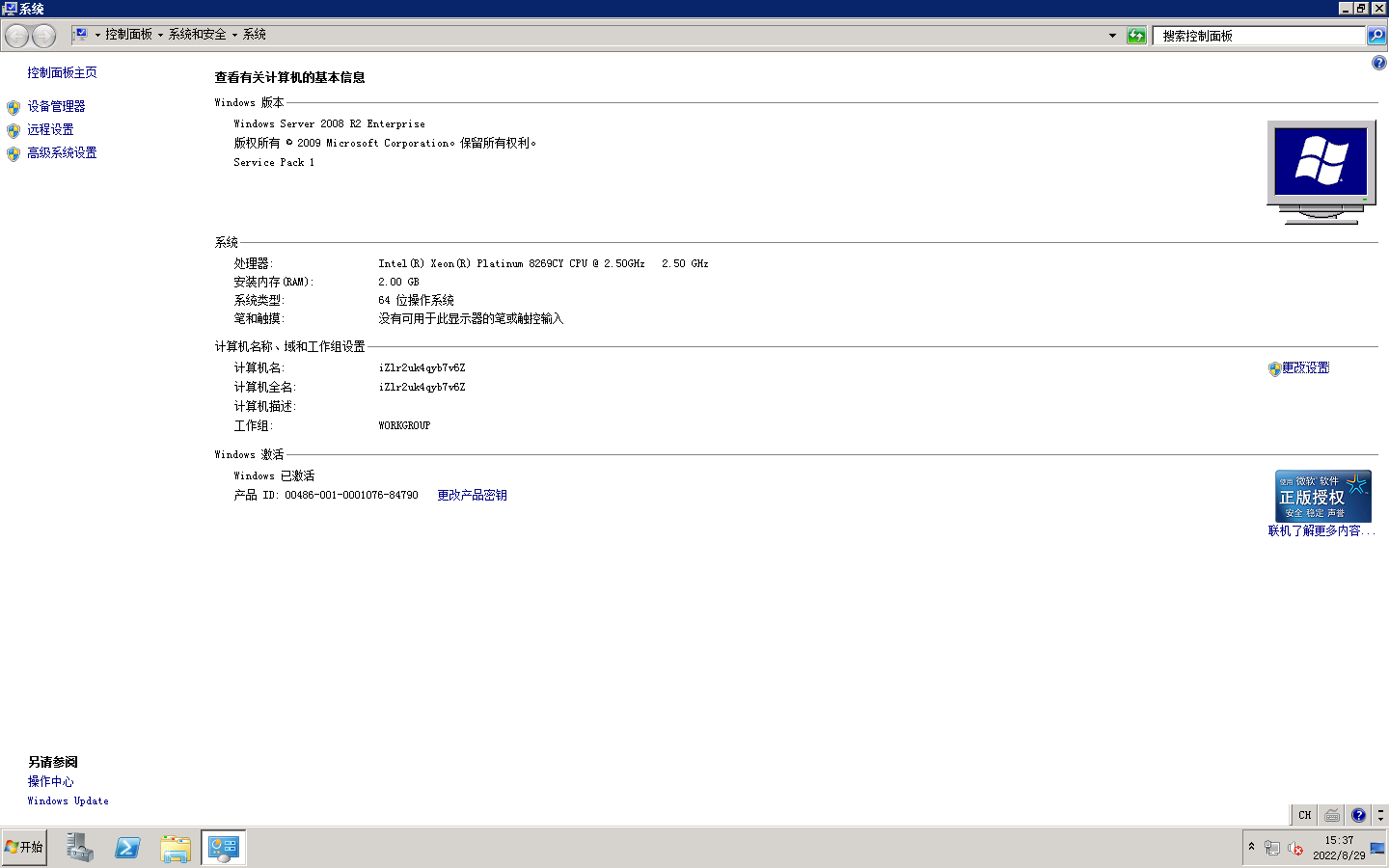Select product ID 00486-001-0001076-84790
The width and height of the screenshot is (1389, 868).
point(351,495)
